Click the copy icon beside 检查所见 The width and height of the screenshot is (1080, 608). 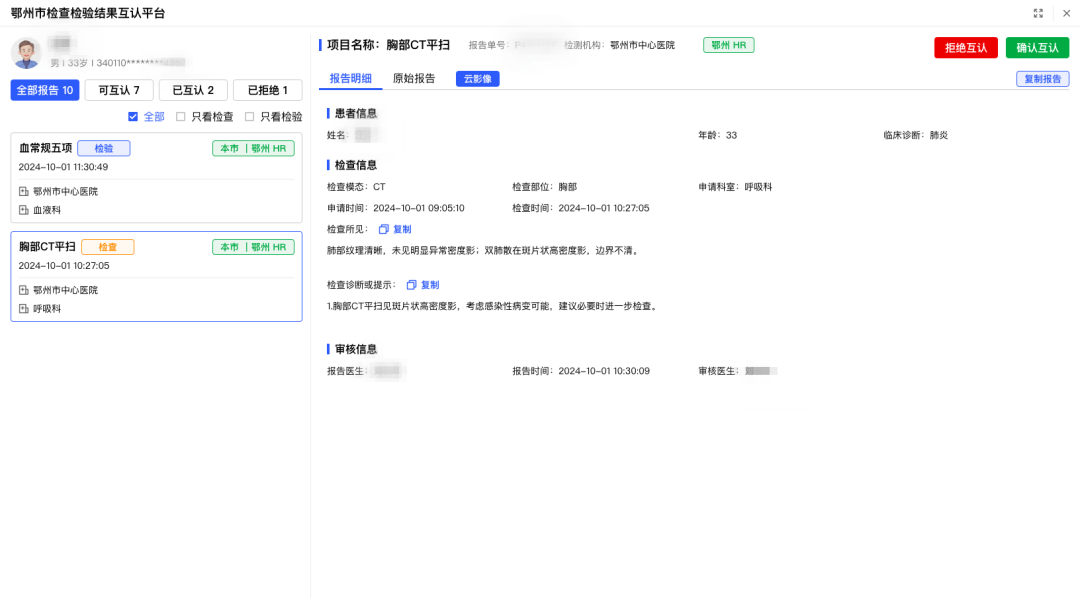384,230
